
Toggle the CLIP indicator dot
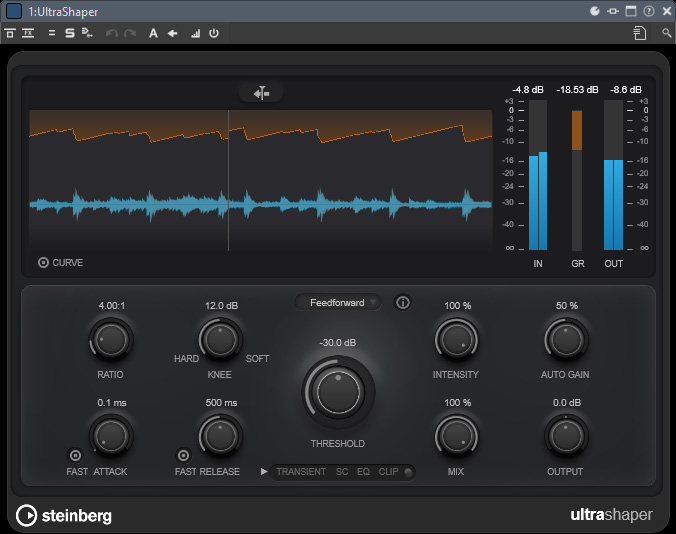click(408, 472)
